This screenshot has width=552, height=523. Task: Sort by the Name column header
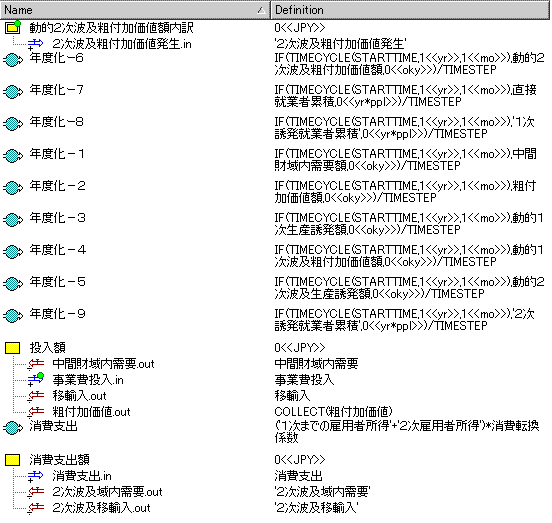tap(135, 10)
